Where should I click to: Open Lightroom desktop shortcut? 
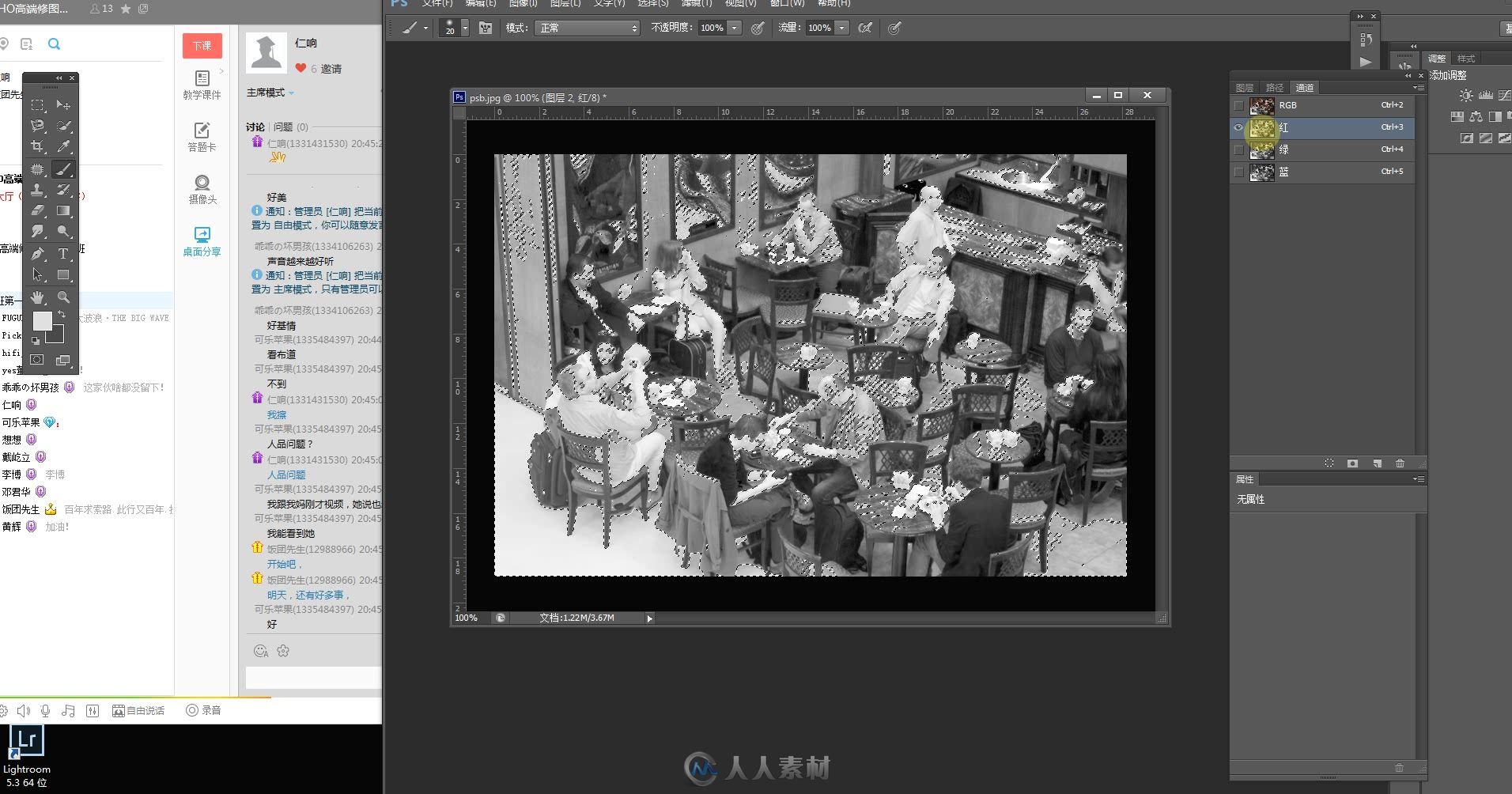(26, 755)
